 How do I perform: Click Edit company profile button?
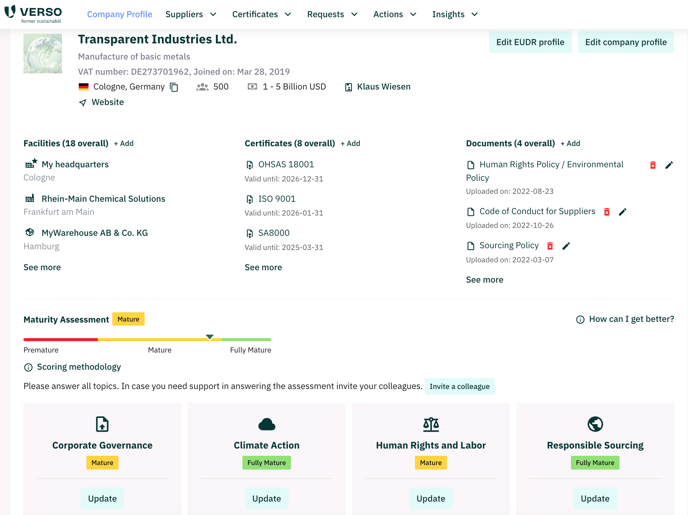(626, 42)
